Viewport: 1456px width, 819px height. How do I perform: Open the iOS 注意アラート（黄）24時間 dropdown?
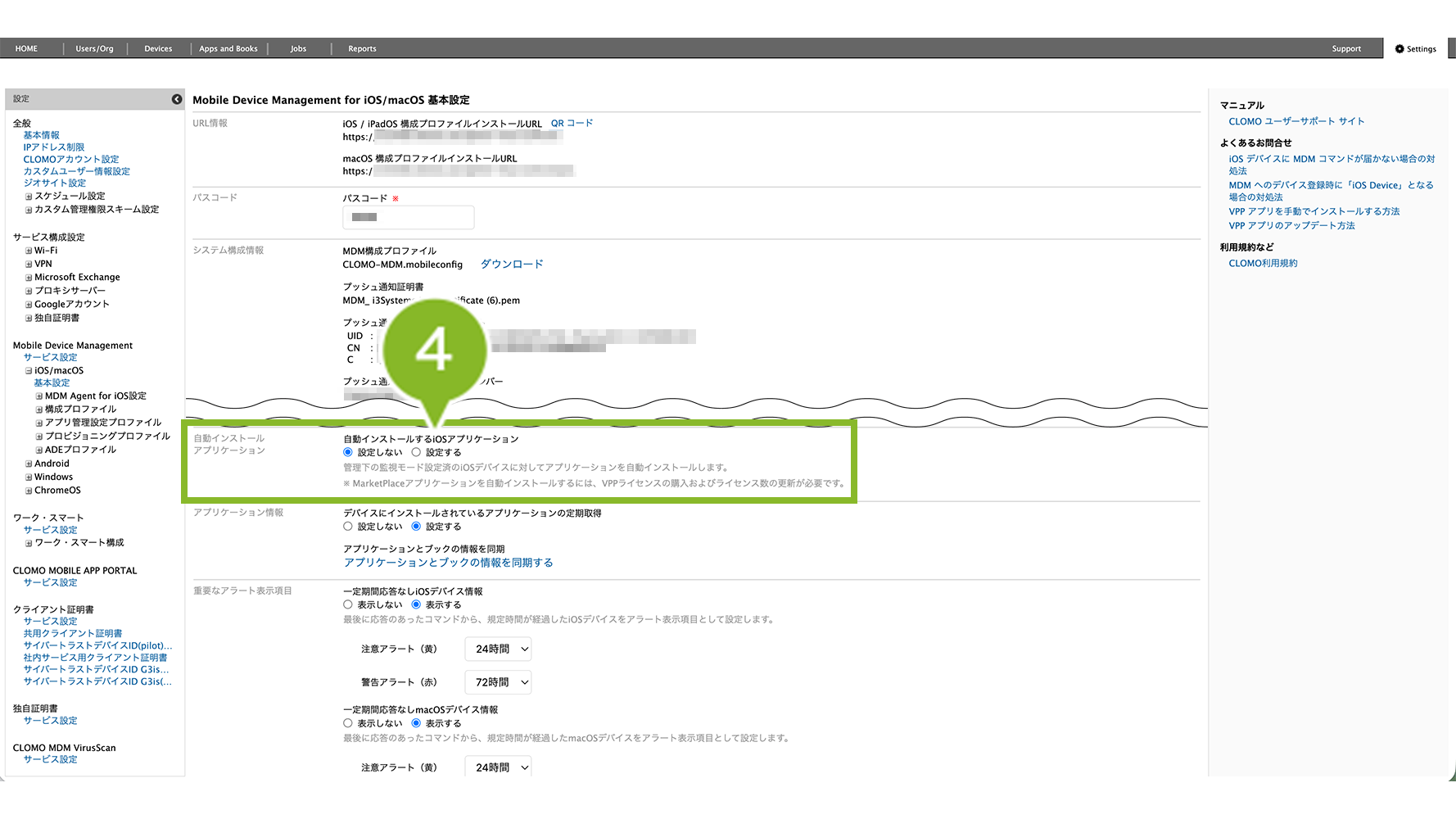(x=498, y=649)
